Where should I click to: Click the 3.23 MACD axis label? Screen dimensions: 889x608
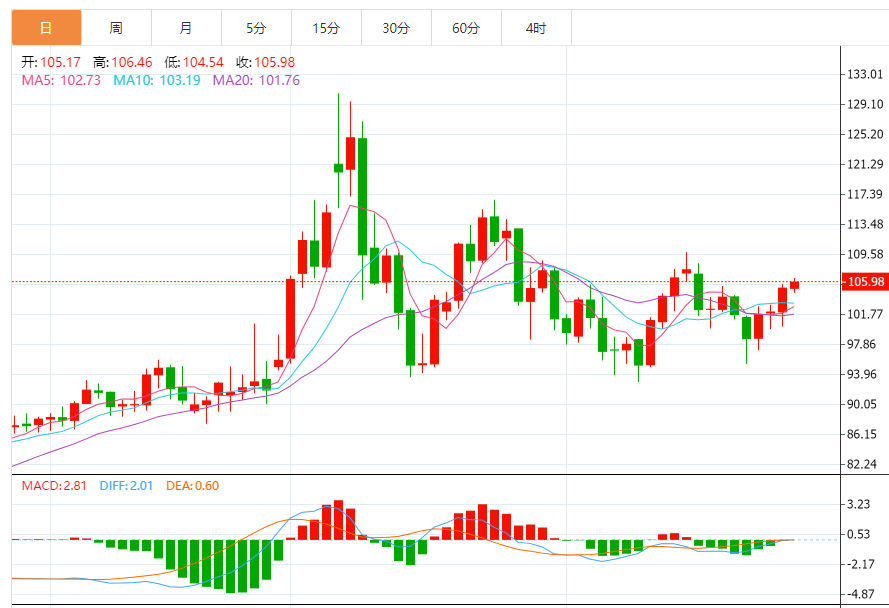click(x=858, y=504)
